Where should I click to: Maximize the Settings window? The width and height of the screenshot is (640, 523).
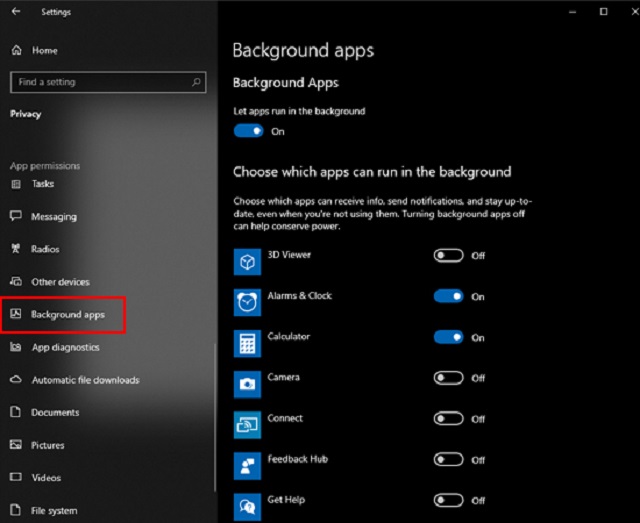pyautogui.click(x=603, y=12)
